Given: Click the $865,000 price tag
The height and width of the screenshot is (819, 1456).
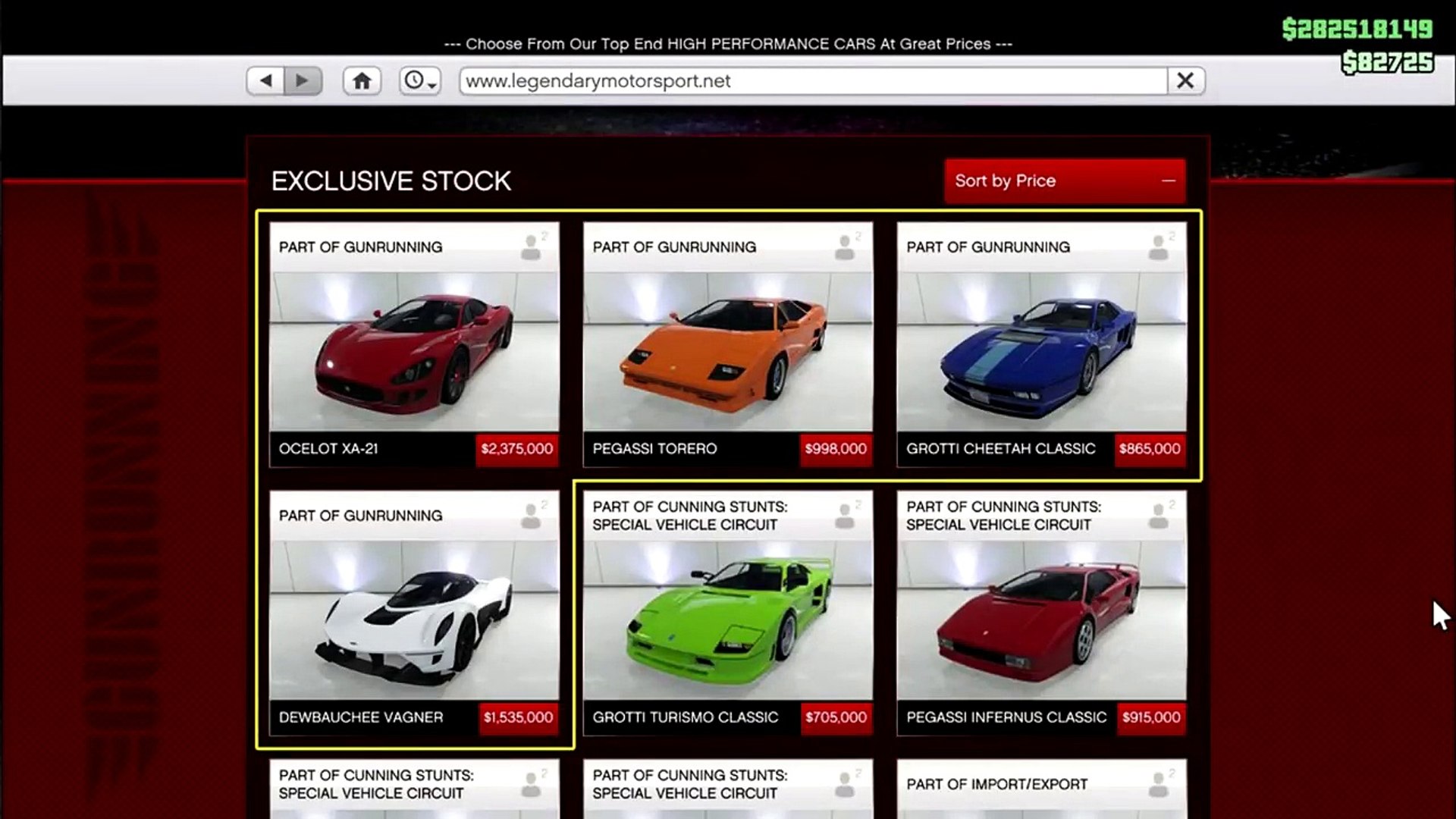Looking at the screenshot, I should coord(1150,449).
